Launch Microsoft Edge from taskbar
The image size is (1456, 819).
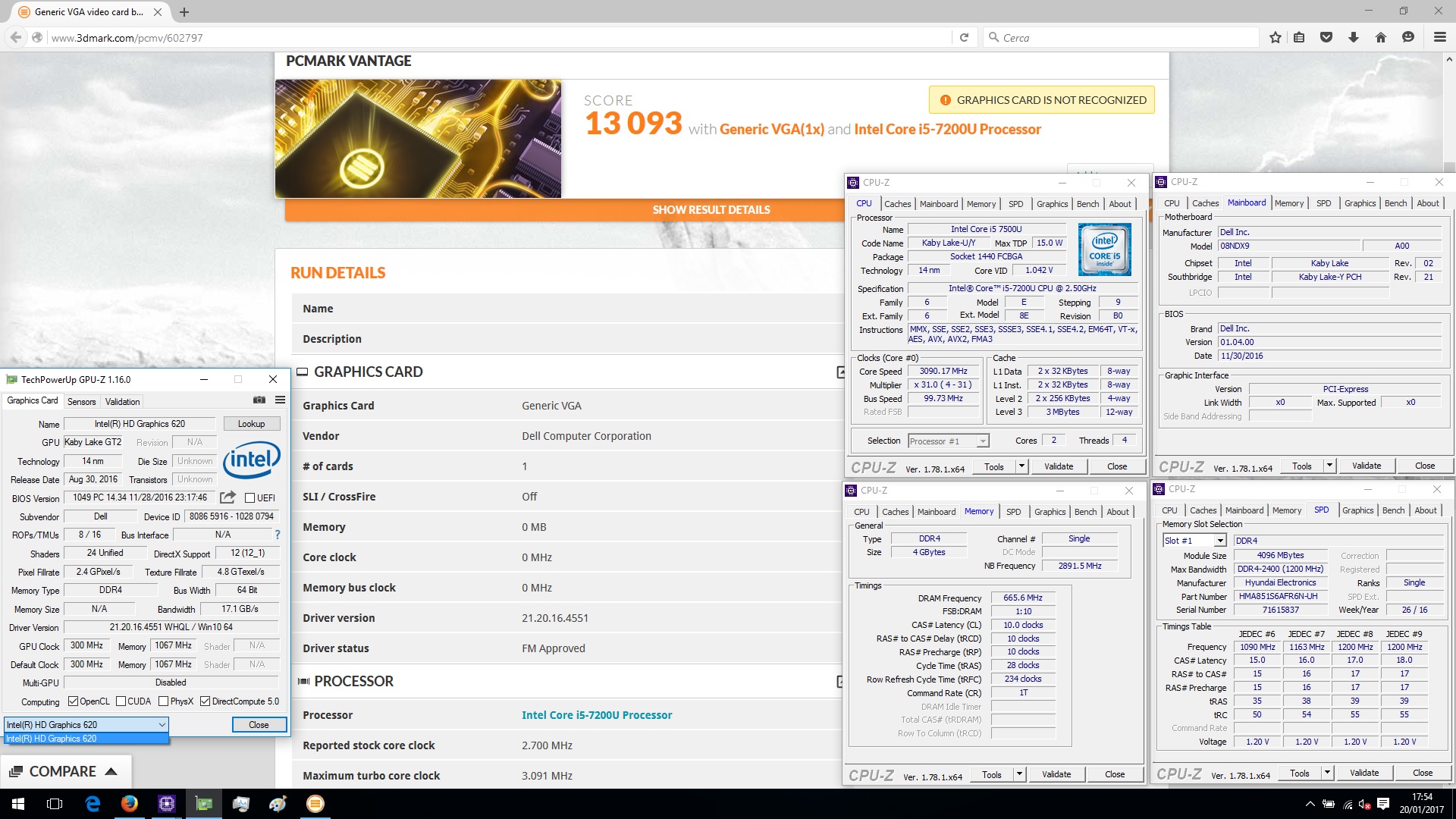[x=93, y=804]
